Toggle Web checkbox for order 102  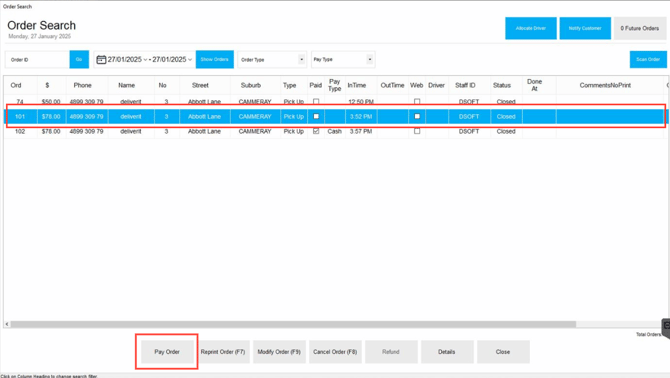pos(417,131)
